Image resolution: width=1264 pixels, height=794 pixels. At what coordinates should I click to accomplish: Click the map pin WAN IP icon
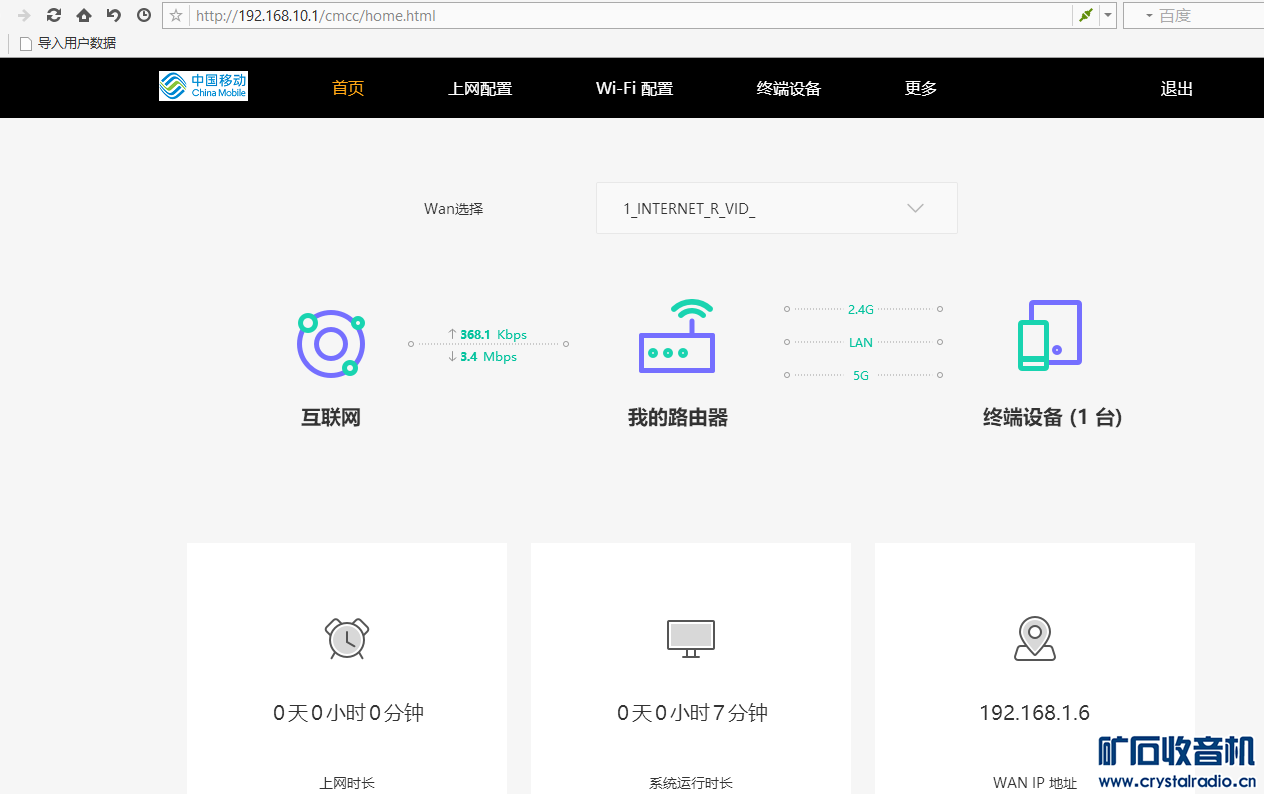(x=1035, y=638)
